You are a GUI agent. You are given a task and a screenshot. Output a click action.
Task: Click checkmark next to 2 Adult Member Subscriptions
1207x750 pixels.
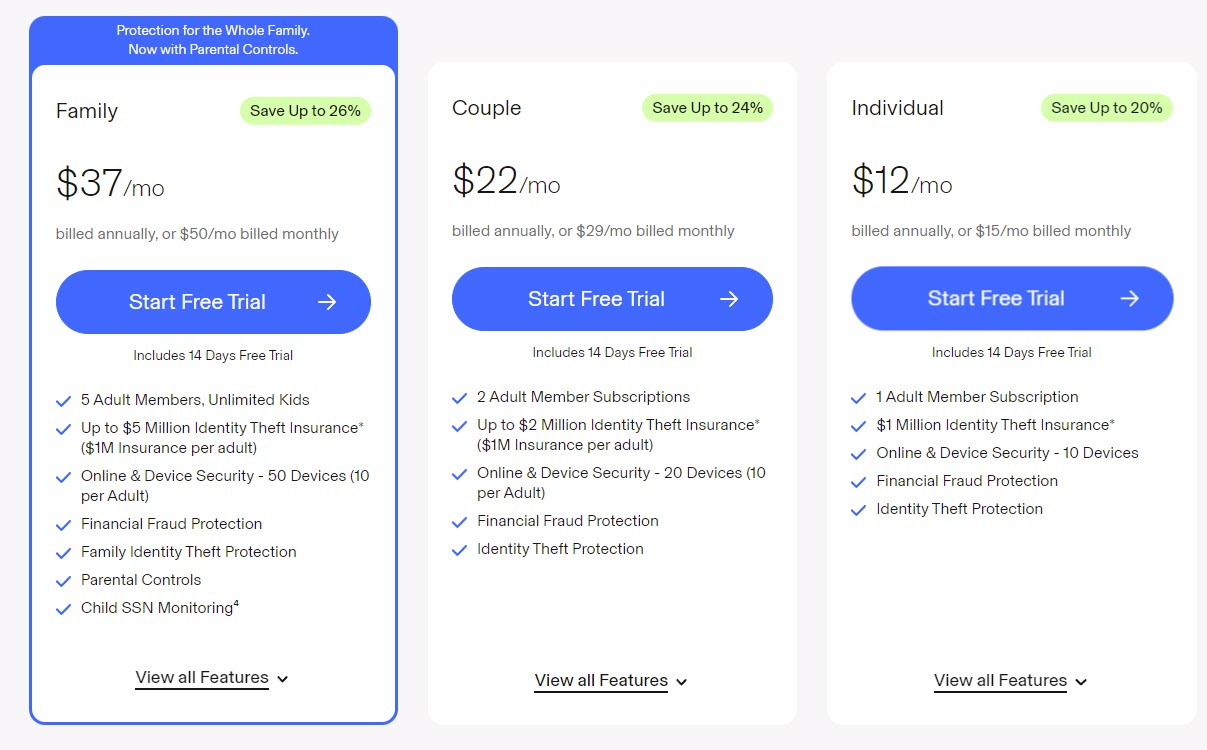pos(460,398)
